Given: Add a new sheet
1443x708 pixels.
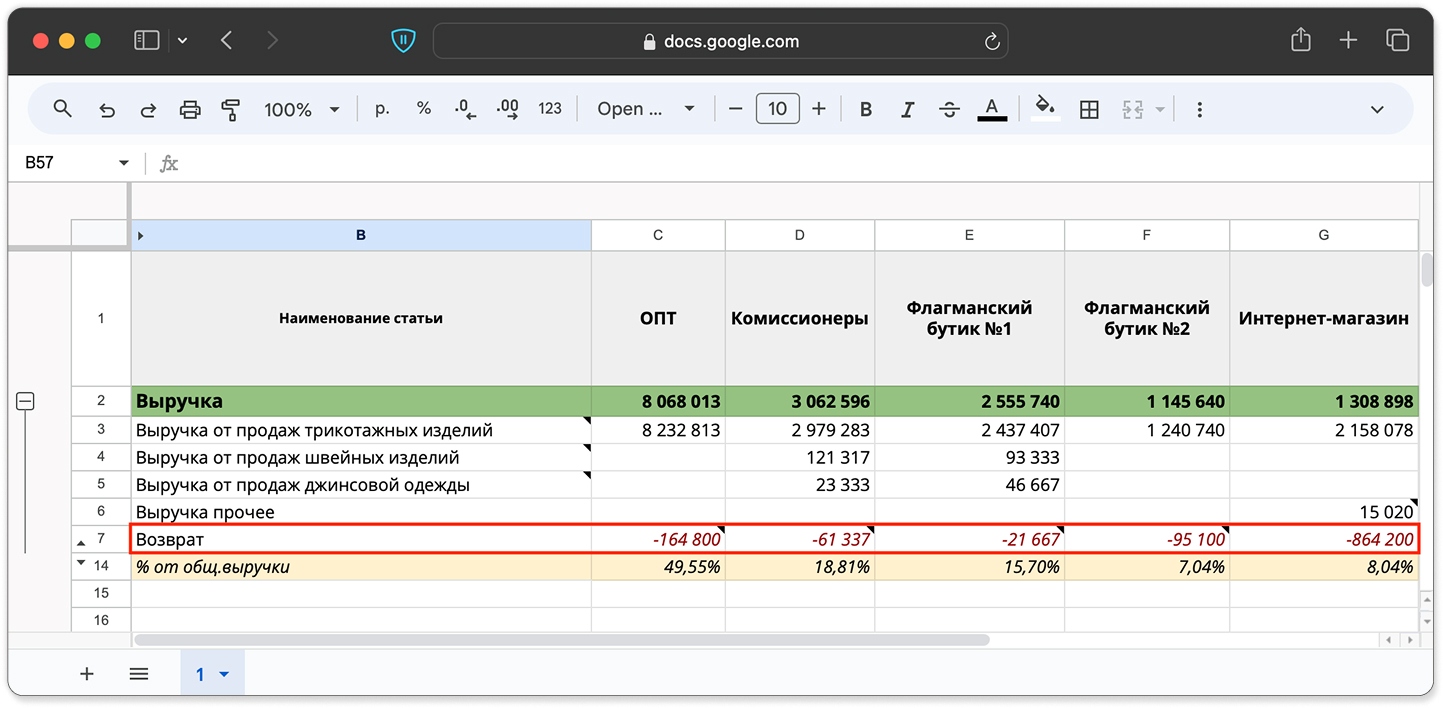Looking at the screenshot, I should [87, 674].
